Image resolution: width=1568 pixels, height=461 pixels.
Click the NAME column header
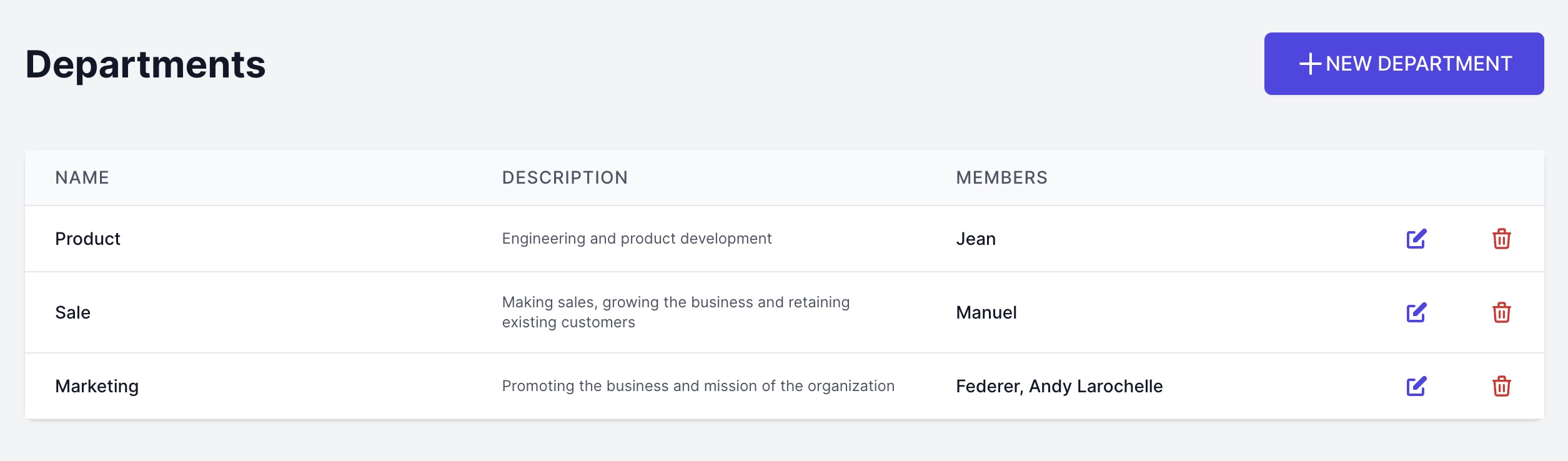point(81,177)
